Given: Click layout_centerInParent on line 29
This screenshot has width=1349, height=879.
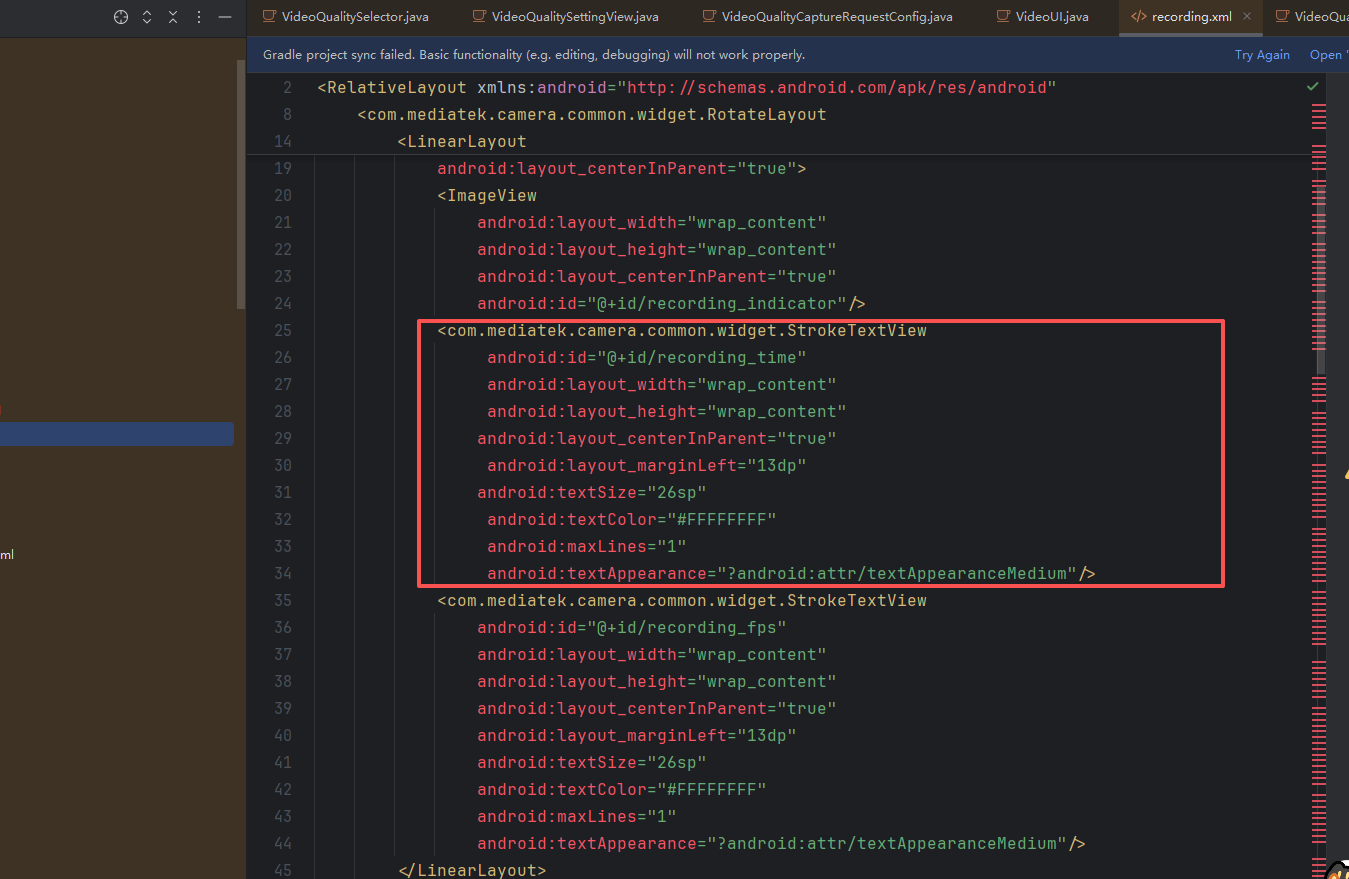Looking at the screenshot, I should click(657, 439).
